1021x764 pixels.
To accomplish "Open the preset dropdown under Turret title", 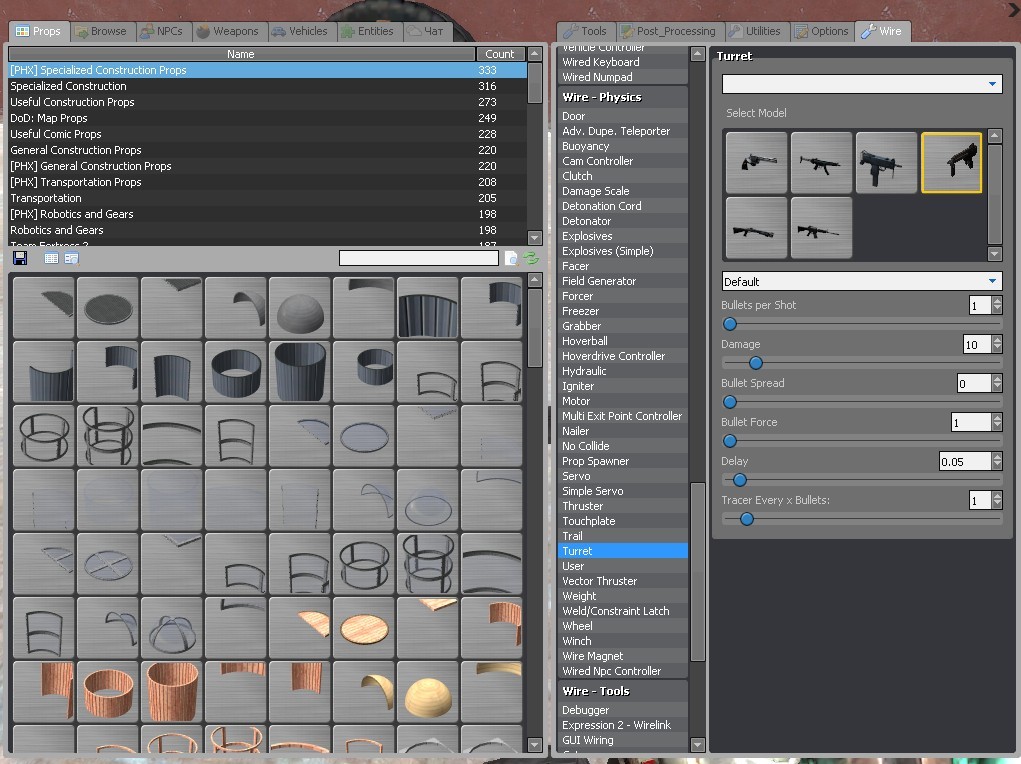I will [x=861, y=84].
